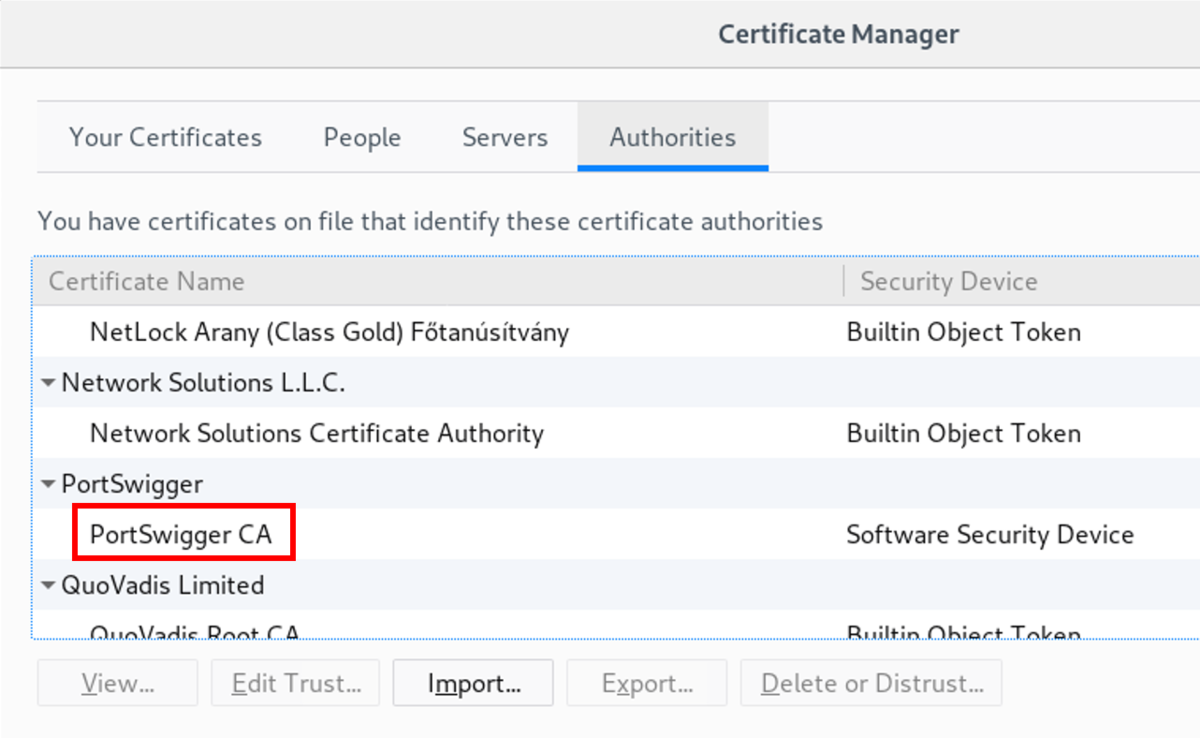This screenshot has height=738, width=1200.
Task: Click Builtin Object Token in Network Solutions row
Action: (x=964, y=433)
